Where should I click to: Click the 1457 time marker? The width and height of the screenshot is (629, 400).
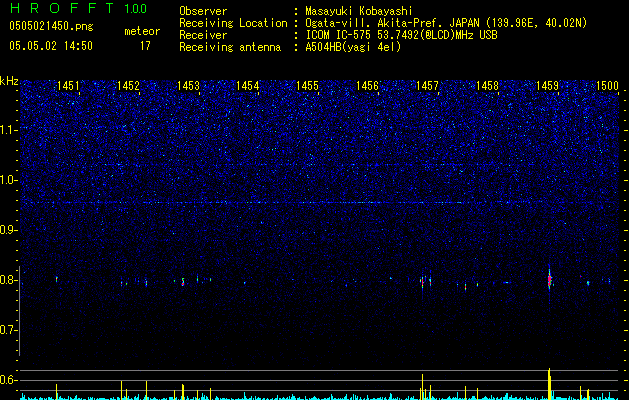coord(427,86)
